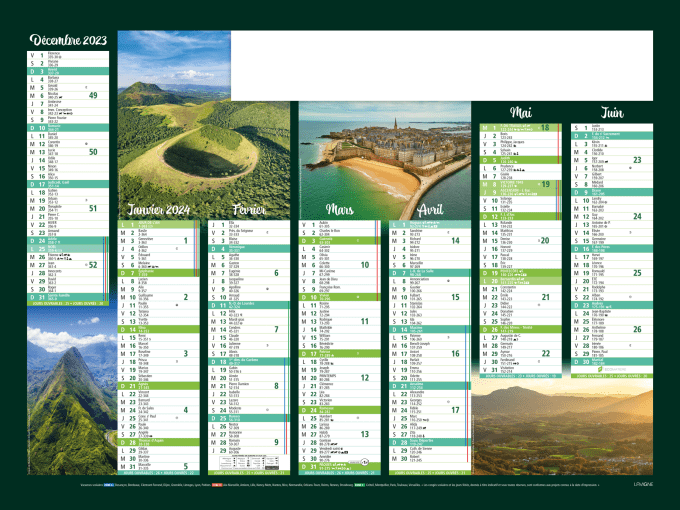This screenshot has width=680, height=510.
Task: Select week number 23 in Juin
Action: [x=637, y=160]
